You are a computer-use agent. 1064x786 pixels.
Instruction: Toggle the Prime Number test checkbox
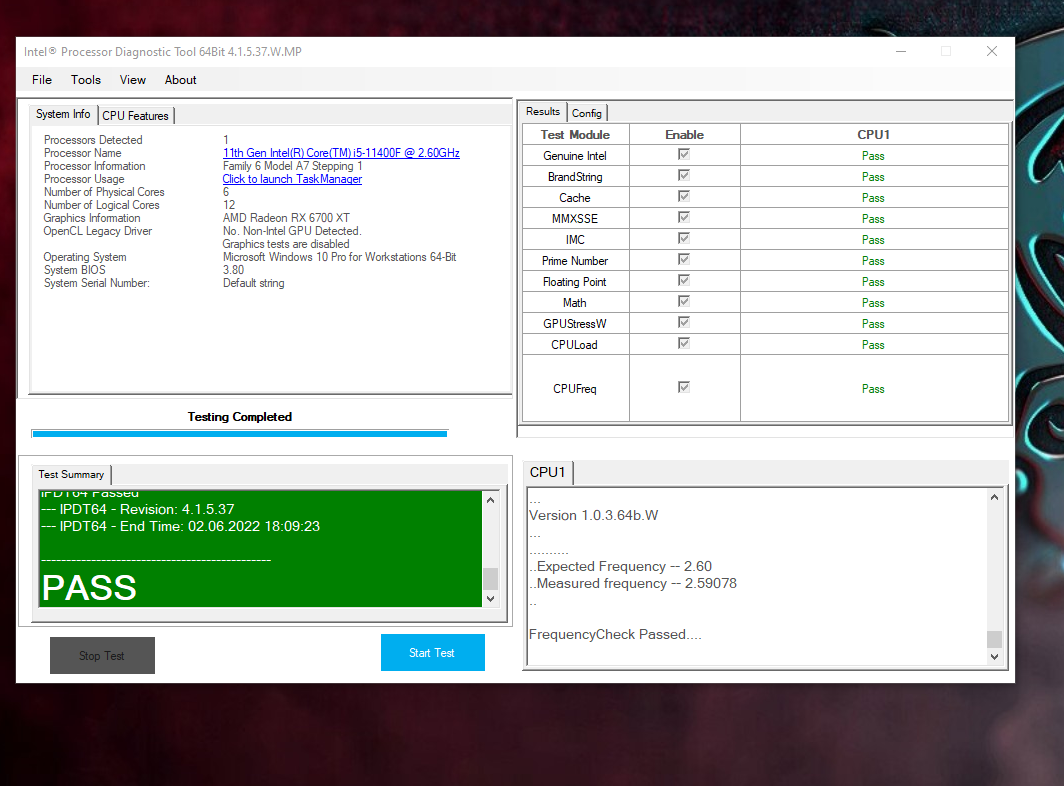pyautogui.click(x=684, y=260)
